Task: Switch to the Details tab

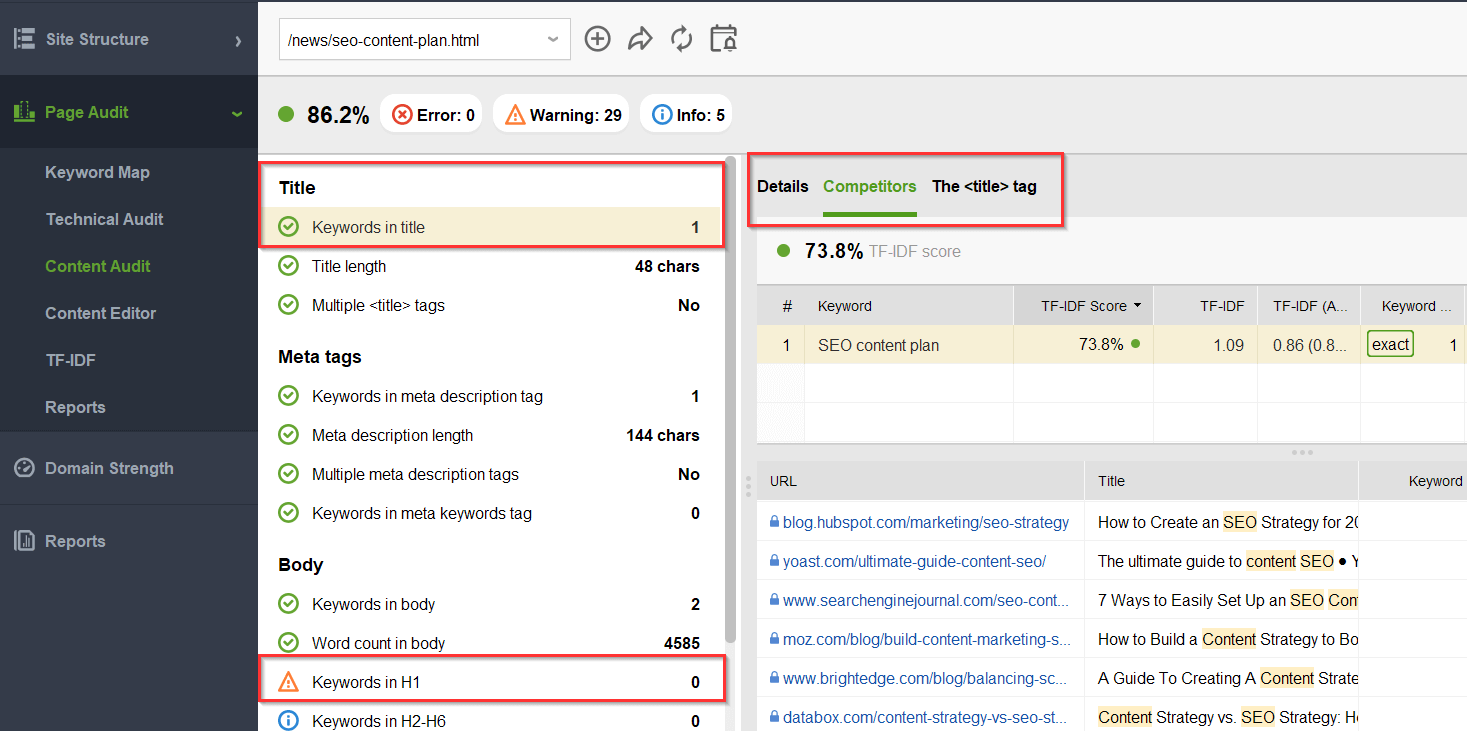Action: [x=782, y=186]
